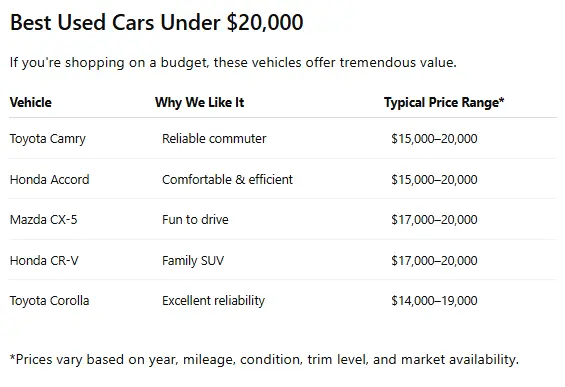The width and height of the screenshot is (565, 387).
Task: Click the prices vary footnote text
Action: [264, 360]
